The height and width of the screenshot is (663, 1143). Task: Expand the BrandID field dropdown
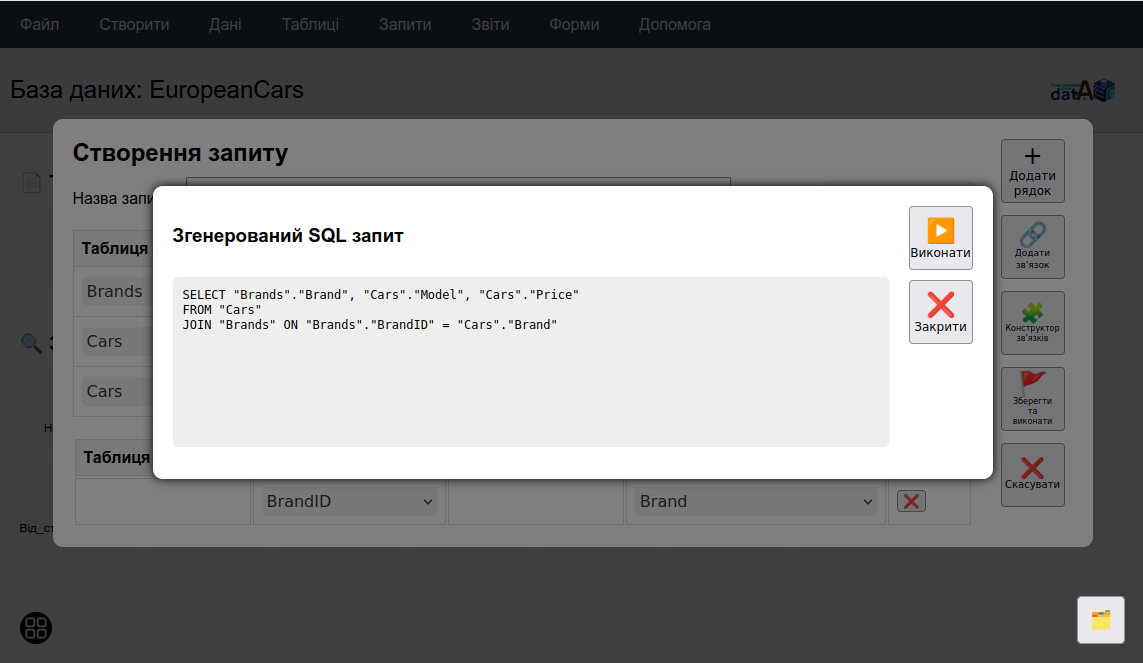[x=349, y=501]
